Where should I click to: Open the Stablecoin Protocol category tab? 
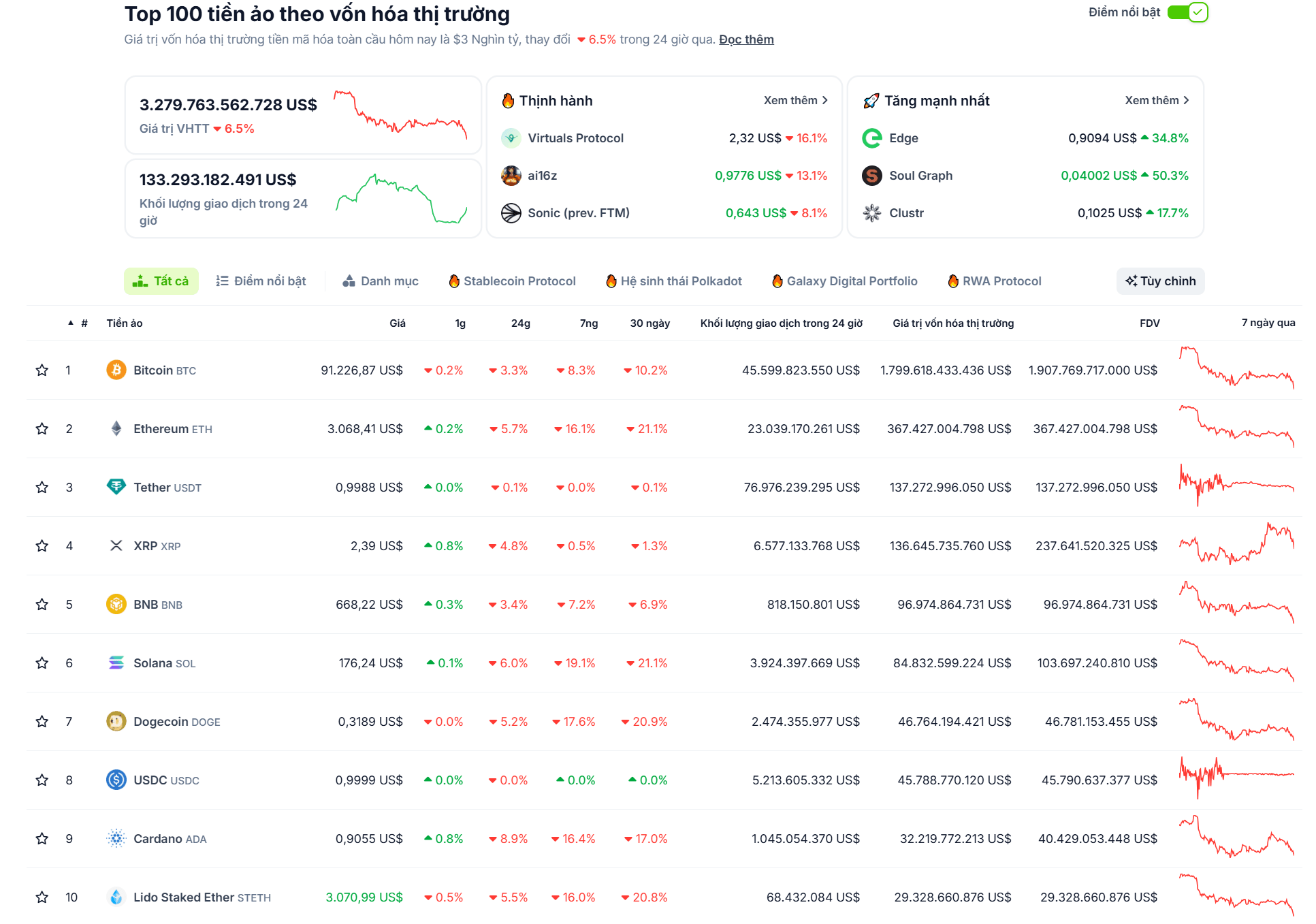[x=513, y=281]
